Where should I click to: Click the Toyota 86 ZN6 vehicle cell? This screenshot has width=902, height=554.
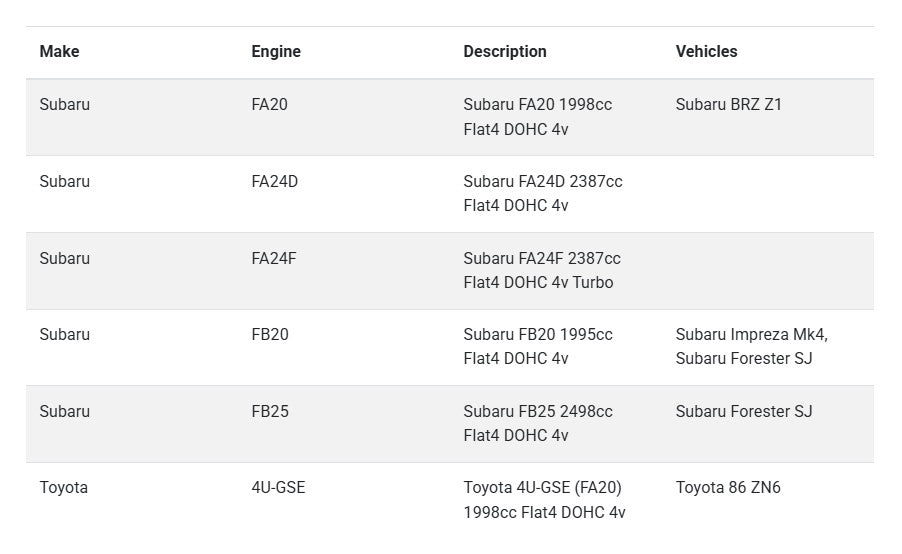728,488
